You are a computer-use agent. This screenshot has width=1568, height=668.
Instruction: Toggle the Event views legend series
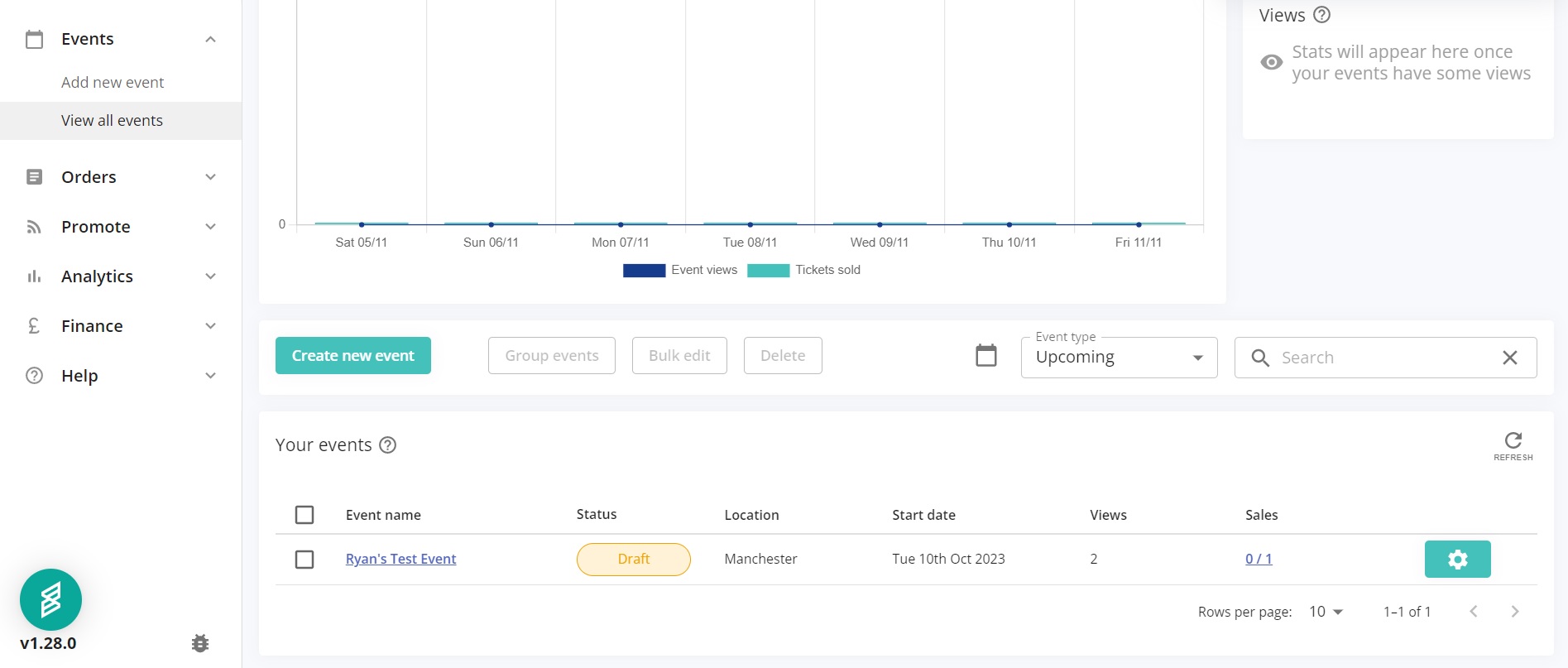679,270
